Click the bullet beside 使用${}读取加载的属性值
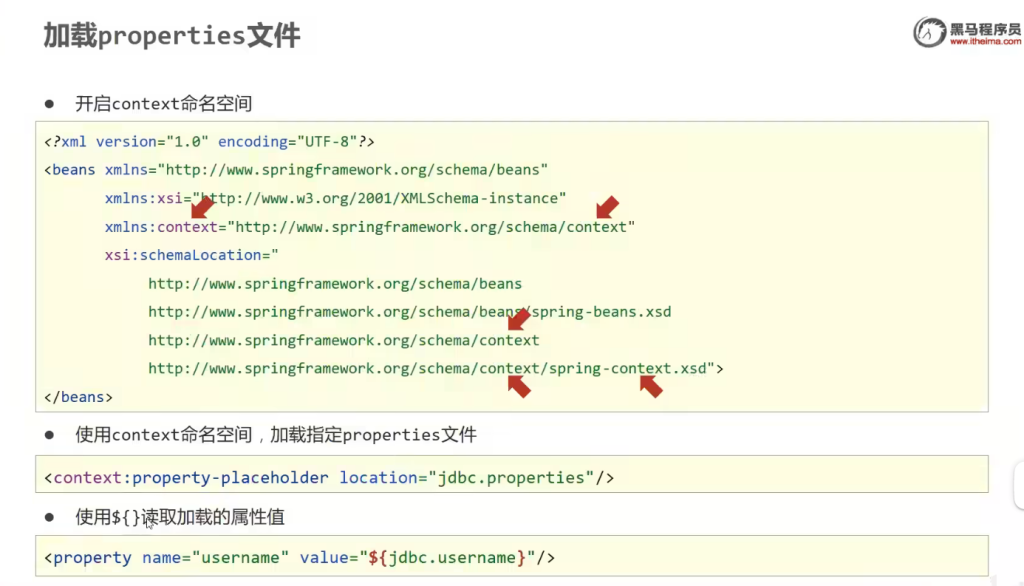This screenshot has width=1024, height=586. 48,517
